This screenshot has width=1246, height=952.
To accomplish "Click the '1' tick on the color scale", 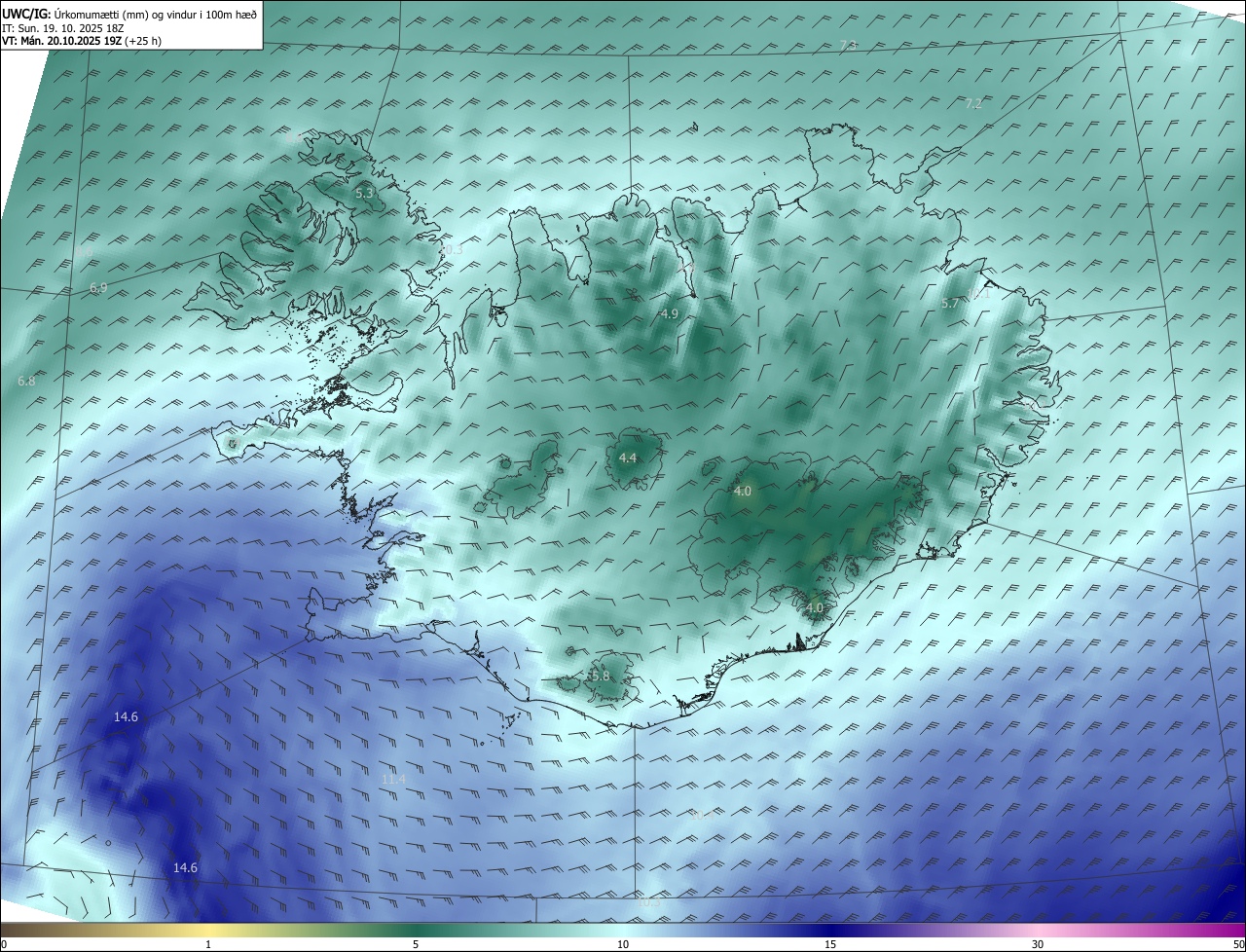I will (x=208, y=944).
